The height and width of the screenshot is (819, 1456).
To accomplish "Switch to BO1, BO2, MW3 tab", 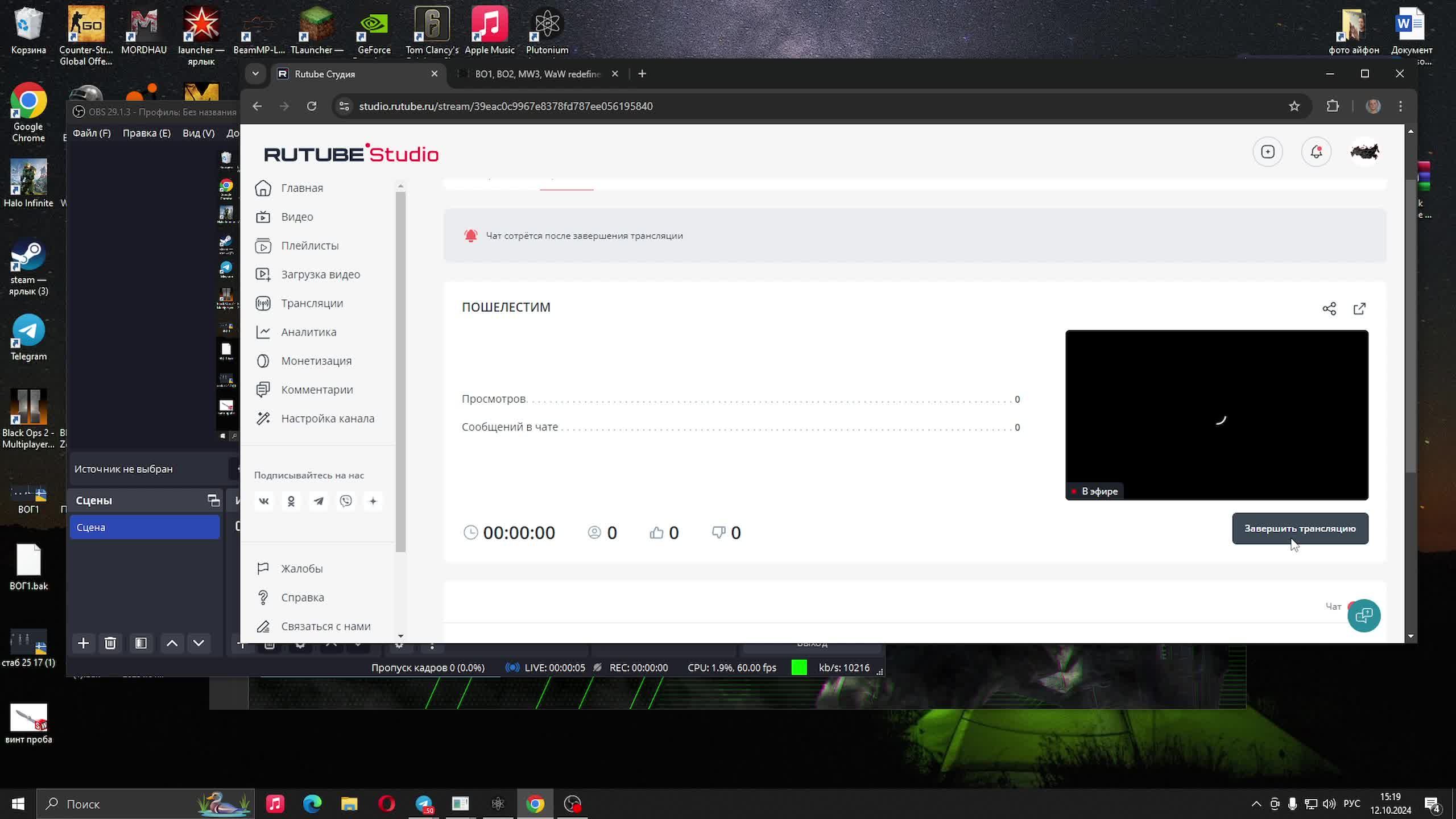I will [x=537, y=74].
